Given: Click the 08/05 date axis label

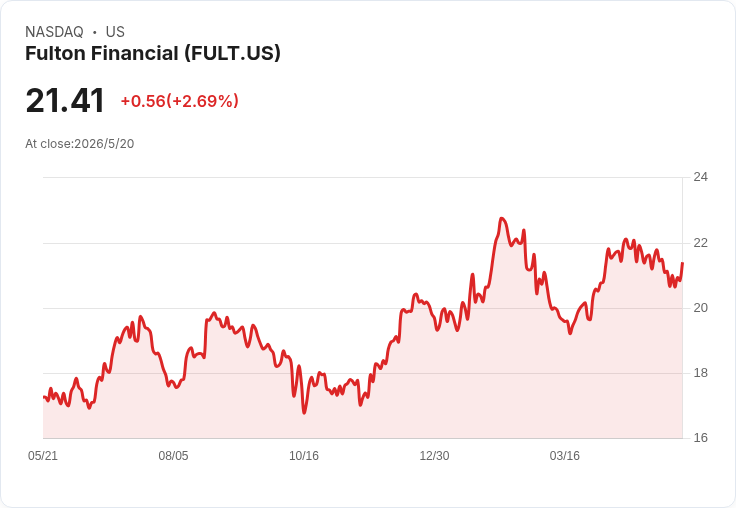Looking at the screenshot, I should [x=173, y=456].
